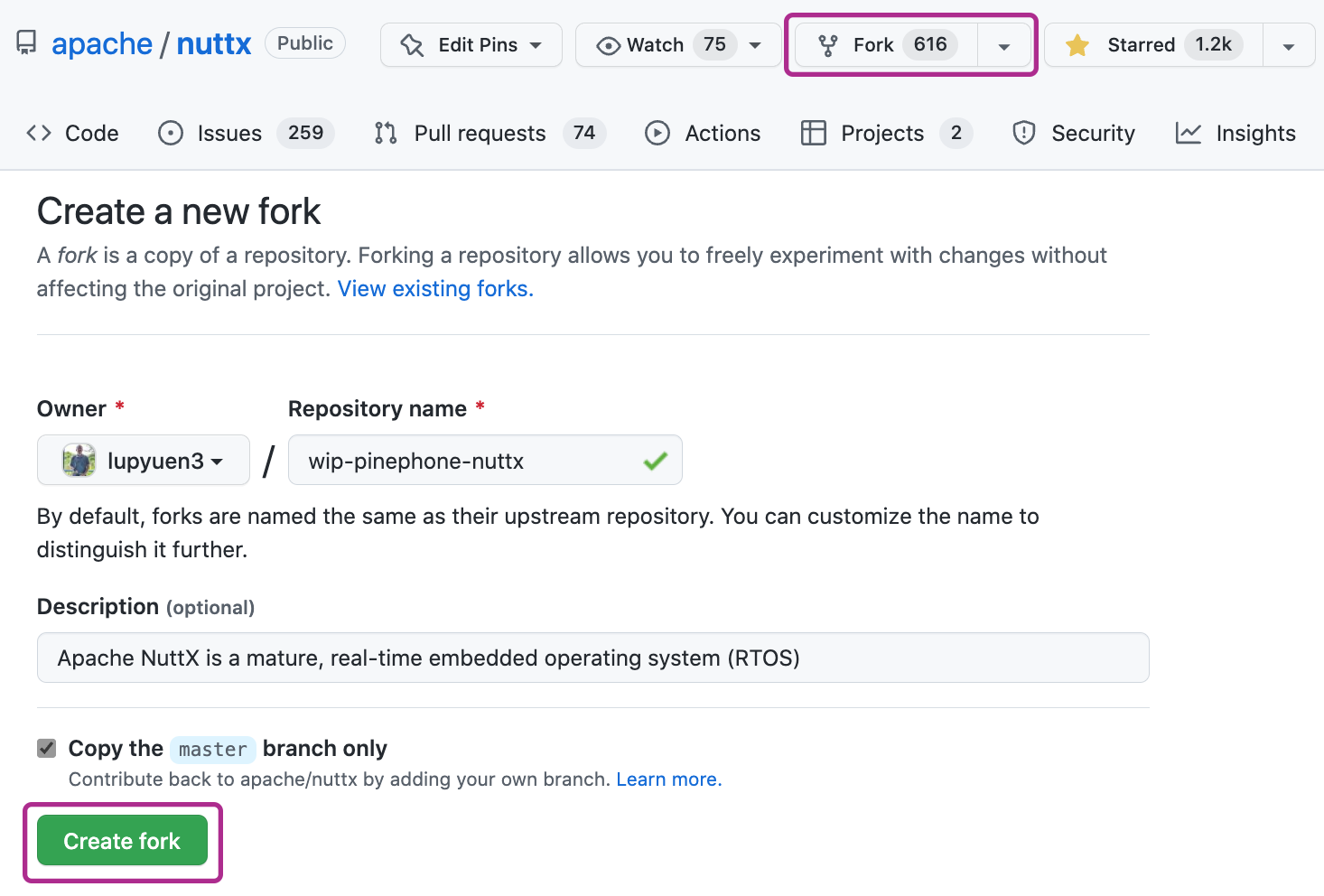Switch to the Pull requests tab
This screenshot has height=896, width=1324.
point(490,134)
